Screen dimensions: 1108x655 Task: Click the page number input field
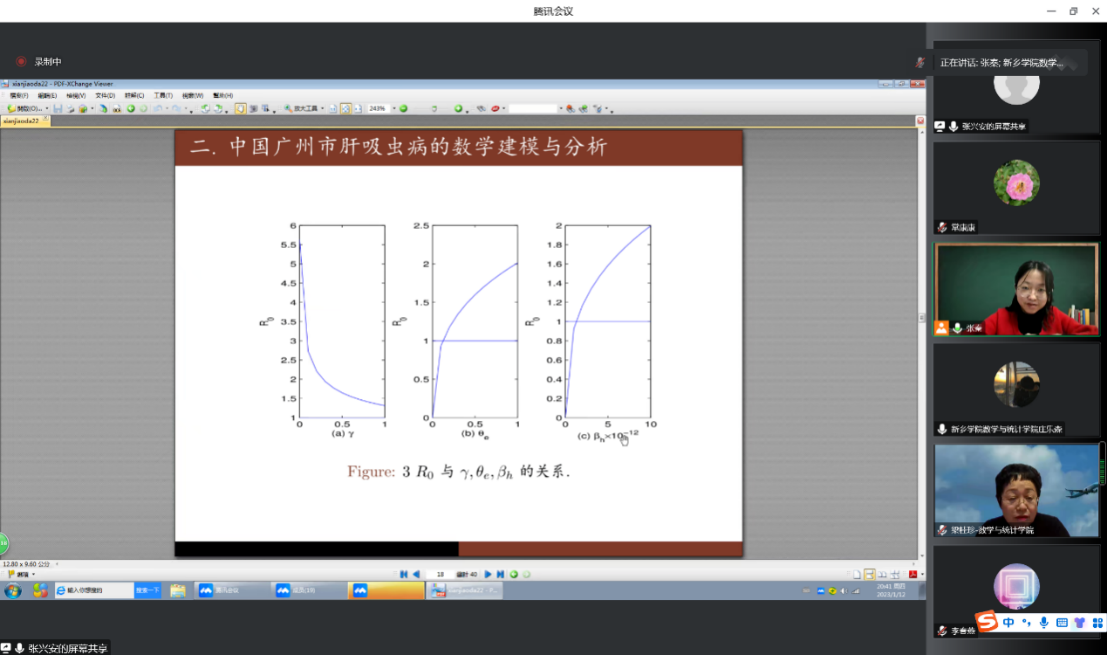440,574
